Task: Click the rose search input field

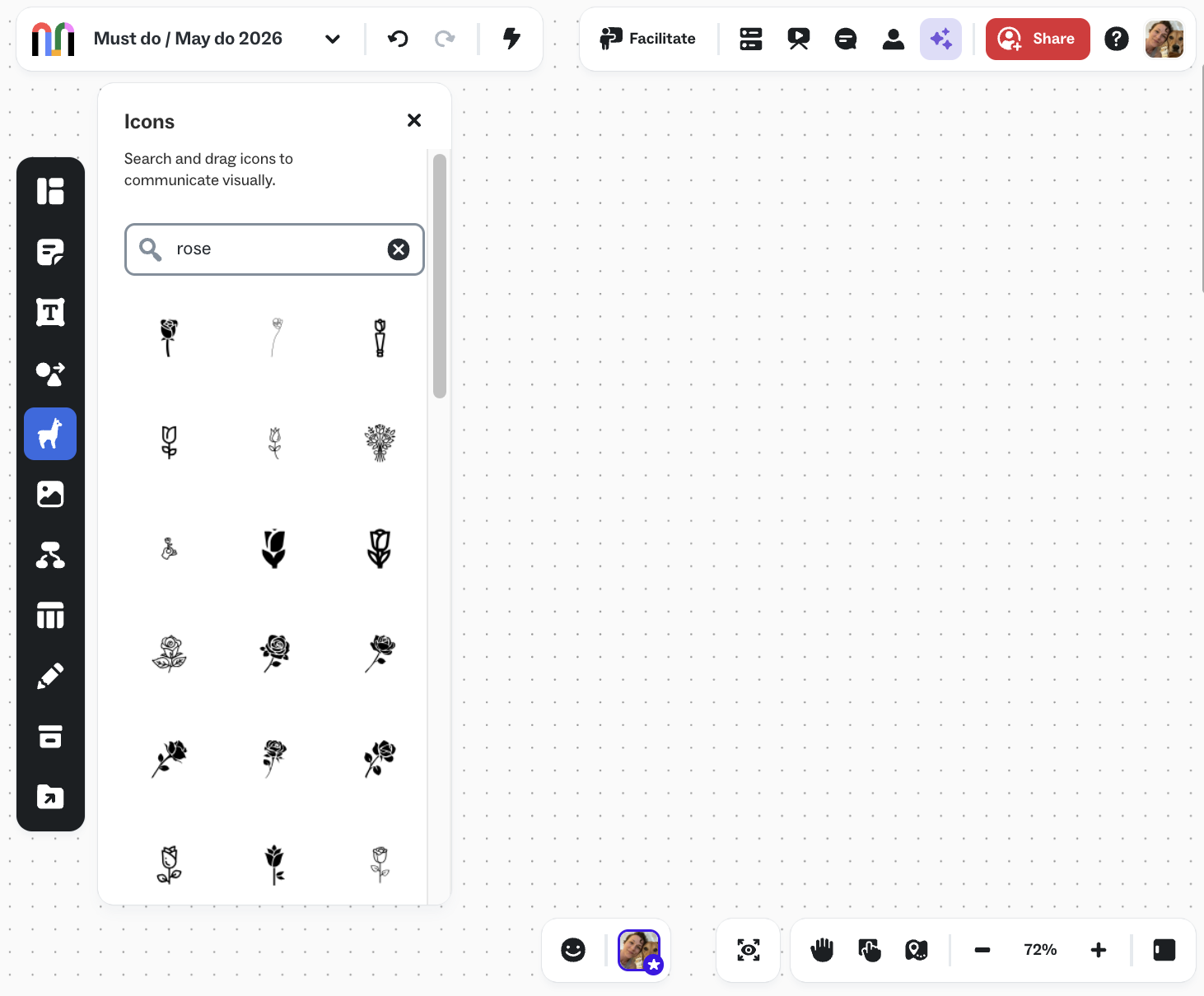Action: coord(274,249)
